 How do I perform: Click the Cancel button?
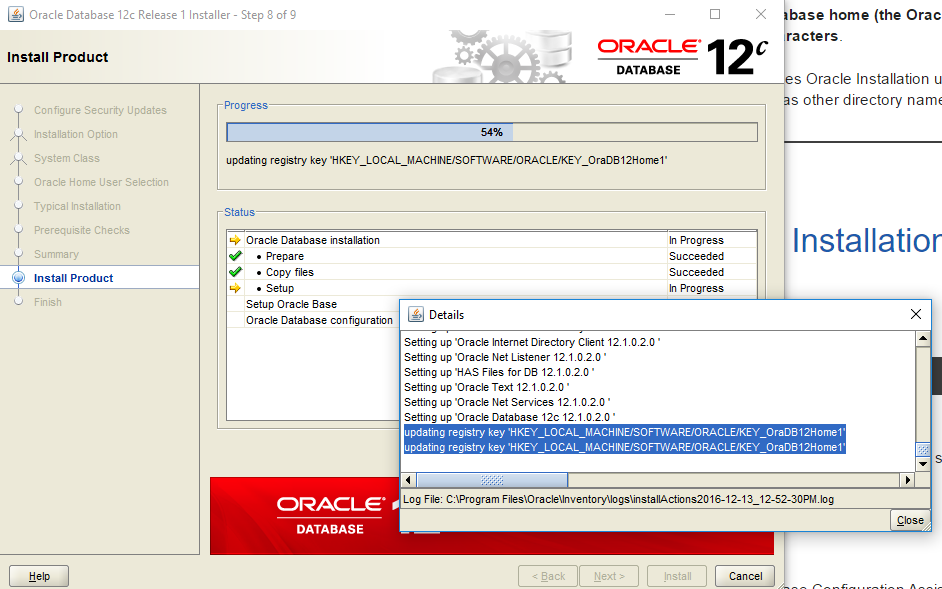[745, 576]
